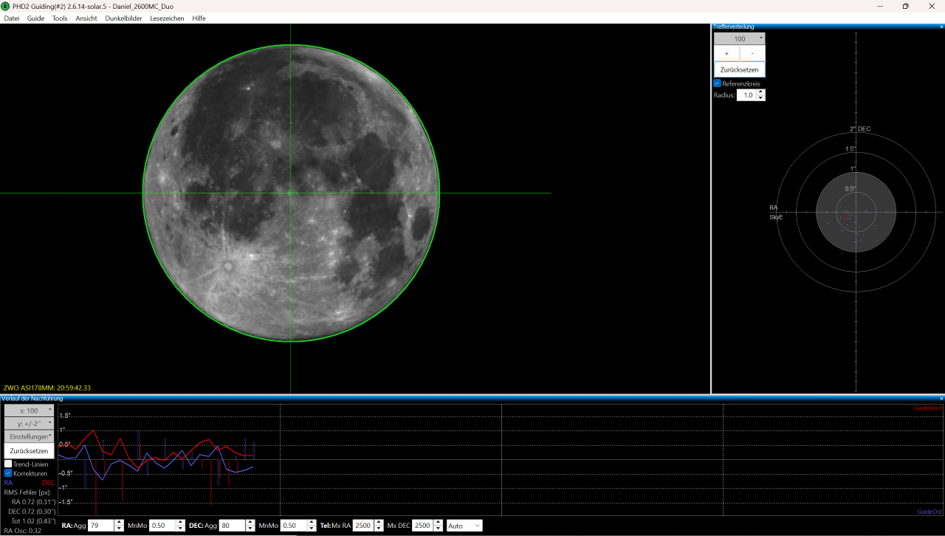Click the Mx RA field showing 2500
Screen dimensions: 945x536
(x=363, y=526)
